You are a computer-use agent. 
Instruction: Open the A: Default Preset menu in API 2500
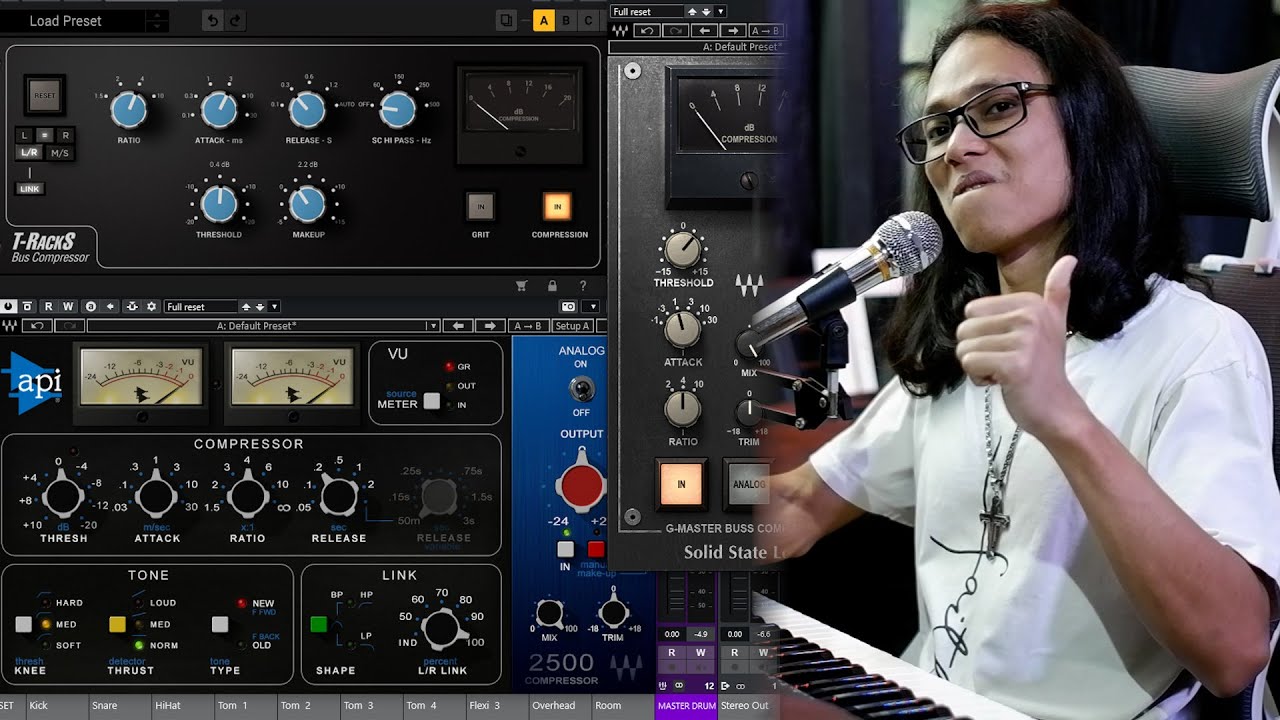click(x=263, y=325)
